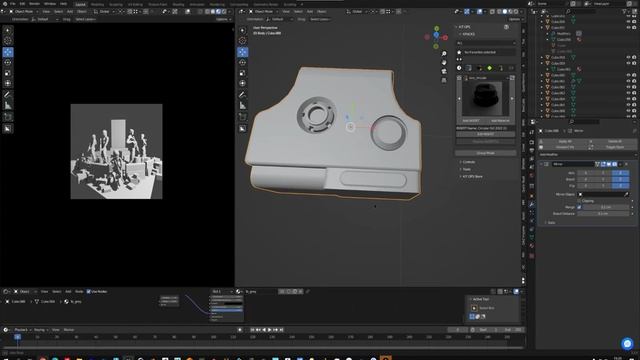Click the favorites star icon in KPACKS

click(459, 52)
